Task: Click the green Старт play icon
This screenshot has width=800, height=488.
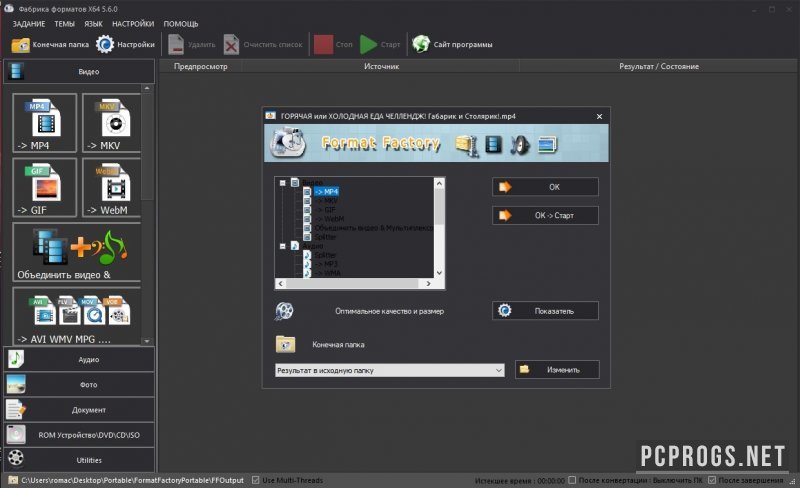Action: point(368,44)
